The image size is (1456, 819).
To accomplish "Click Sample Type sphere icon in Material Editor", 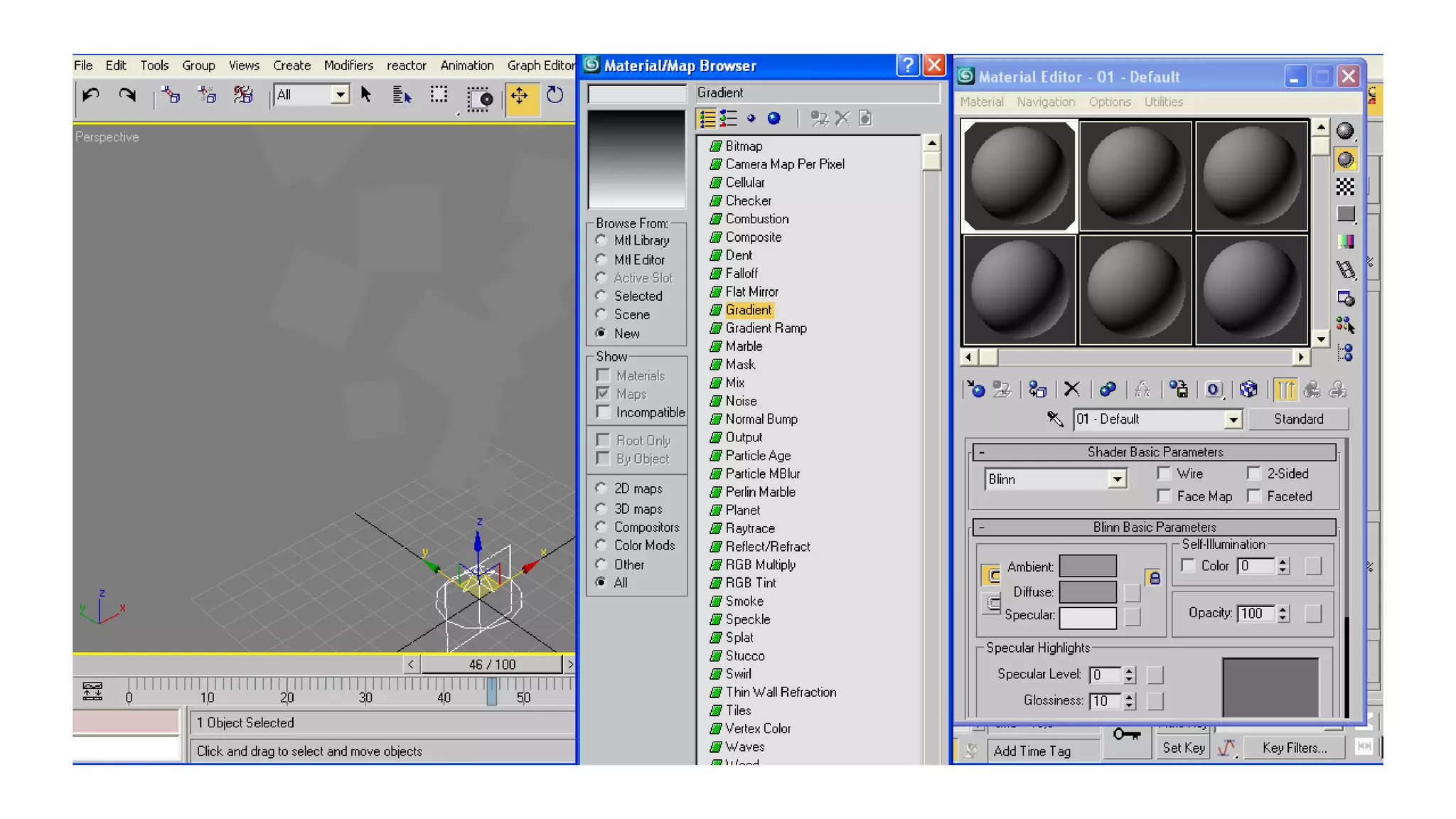I will [x=1345, y=132].
